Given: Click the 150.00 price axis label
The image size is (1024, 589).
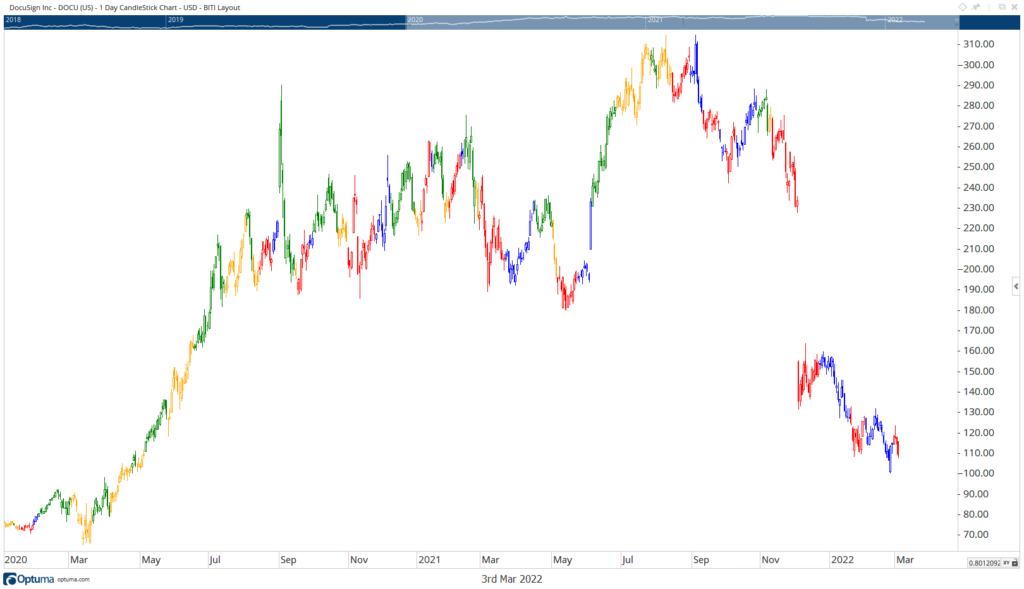Looking at the screenshot, I should 978,371.
